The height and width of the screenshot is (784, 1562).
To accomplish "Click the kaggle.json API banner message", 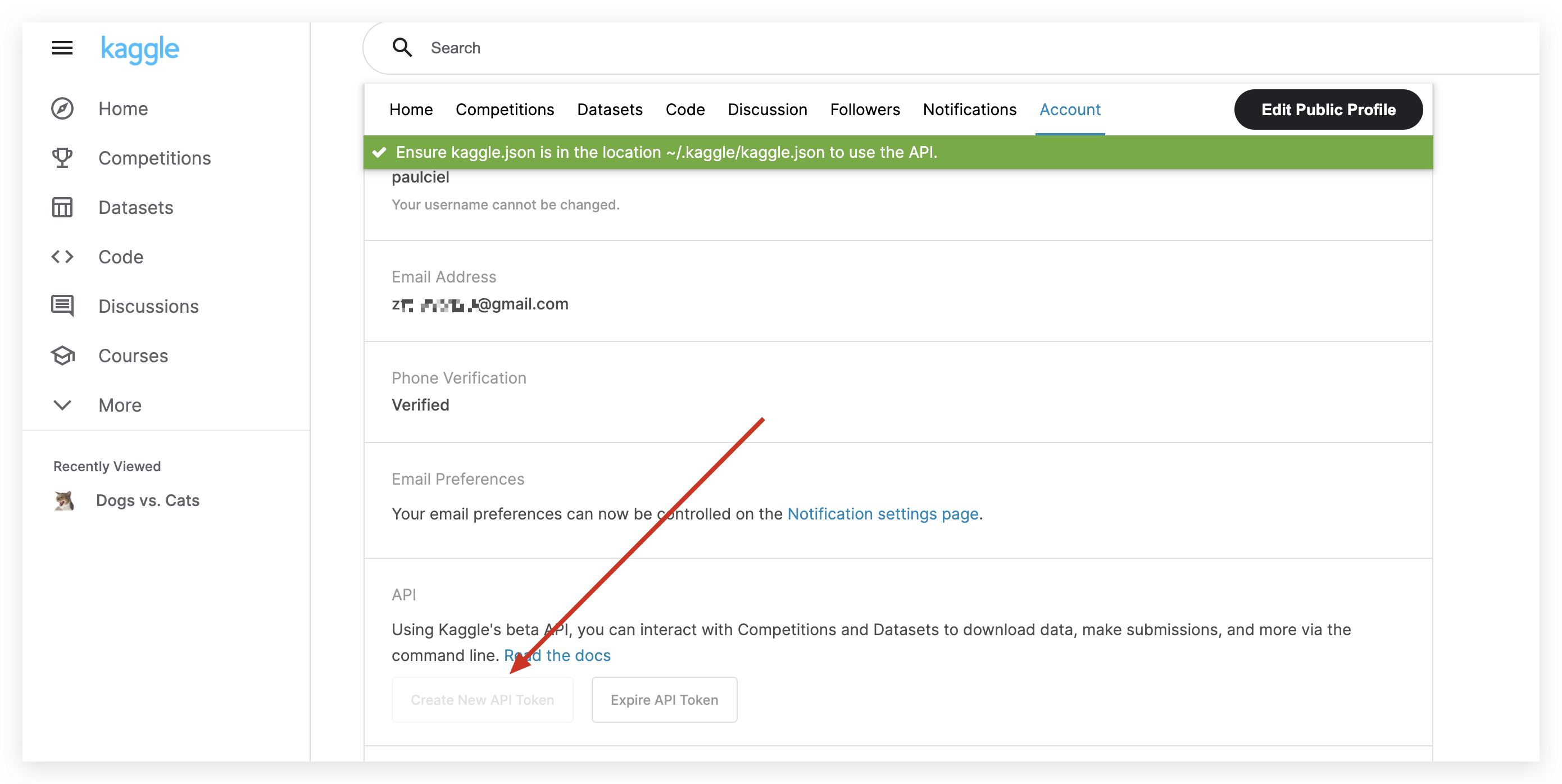I will pos(666,152).
